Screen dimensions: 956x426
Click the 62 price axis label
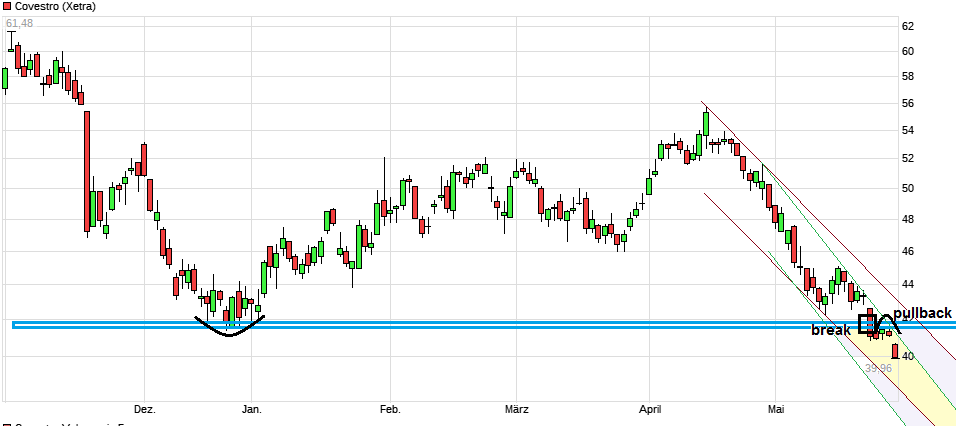pyautogui.click(x=935, y=26)
